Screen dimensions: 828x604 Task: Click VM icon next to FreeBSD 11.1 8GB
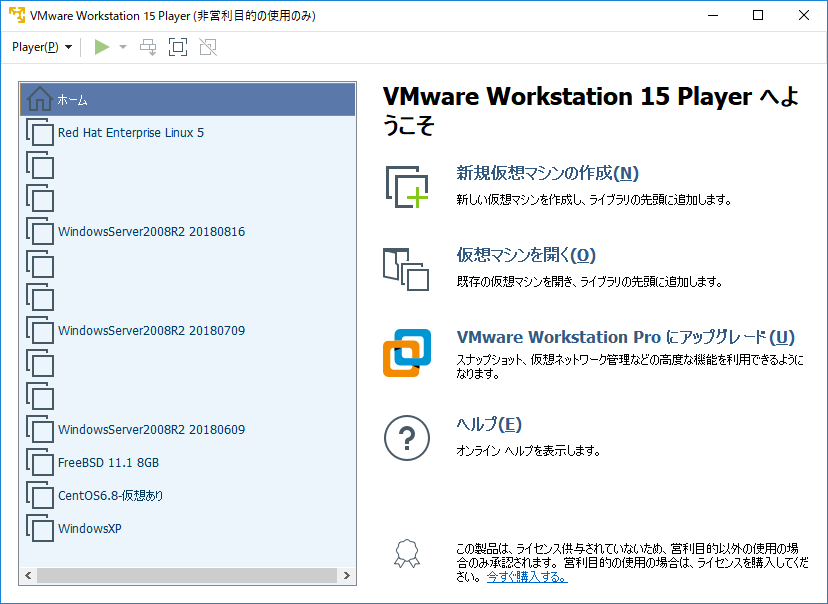[x=40, y=463]
